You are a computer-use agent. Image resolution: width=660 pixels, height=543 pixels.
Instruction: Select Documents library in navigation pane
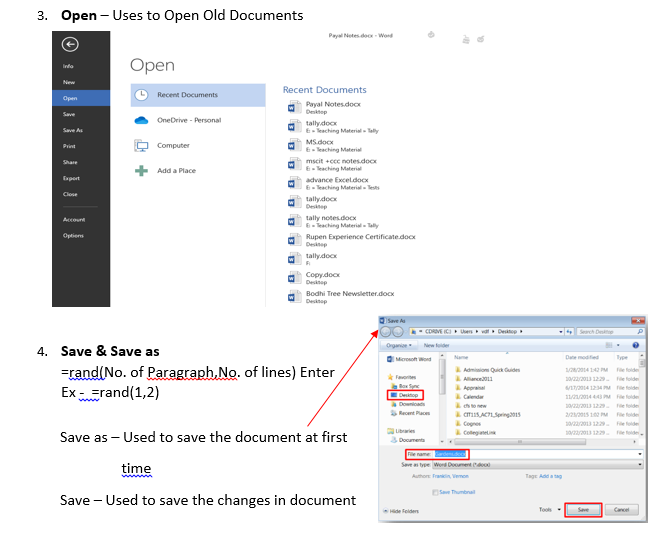[408, 440]
